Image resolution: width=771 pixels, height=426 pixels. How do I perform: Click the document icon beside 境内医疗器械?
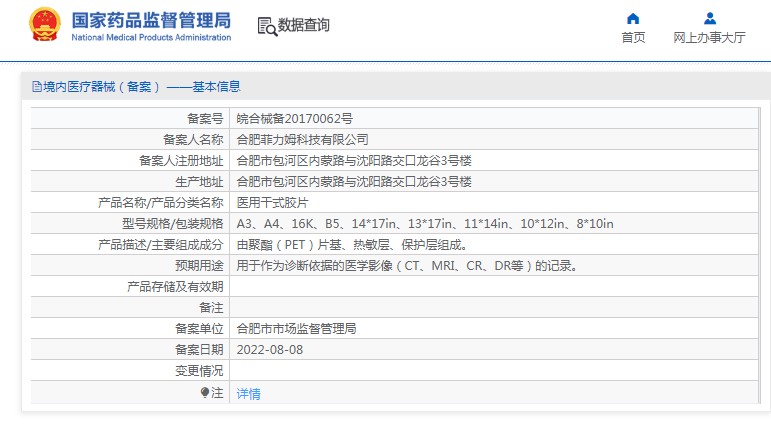point(37,87)
